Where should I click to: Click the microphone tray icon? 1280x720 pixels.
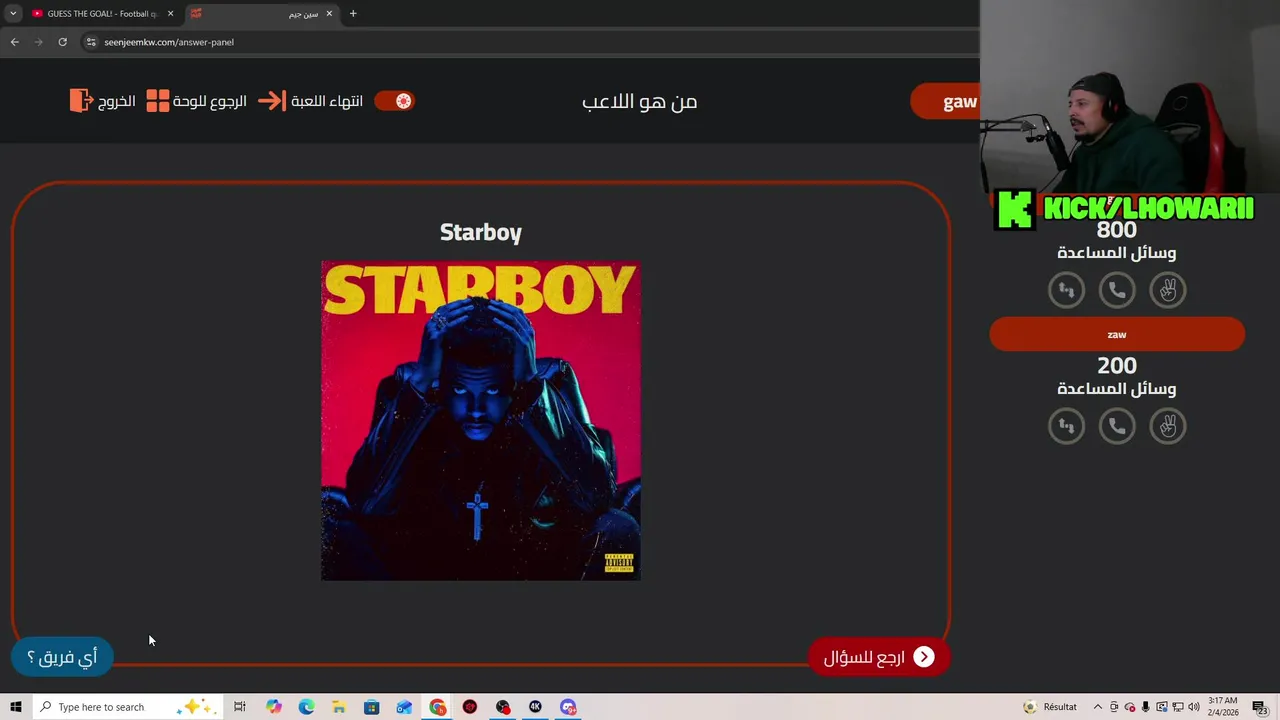tap(1146, 707)
